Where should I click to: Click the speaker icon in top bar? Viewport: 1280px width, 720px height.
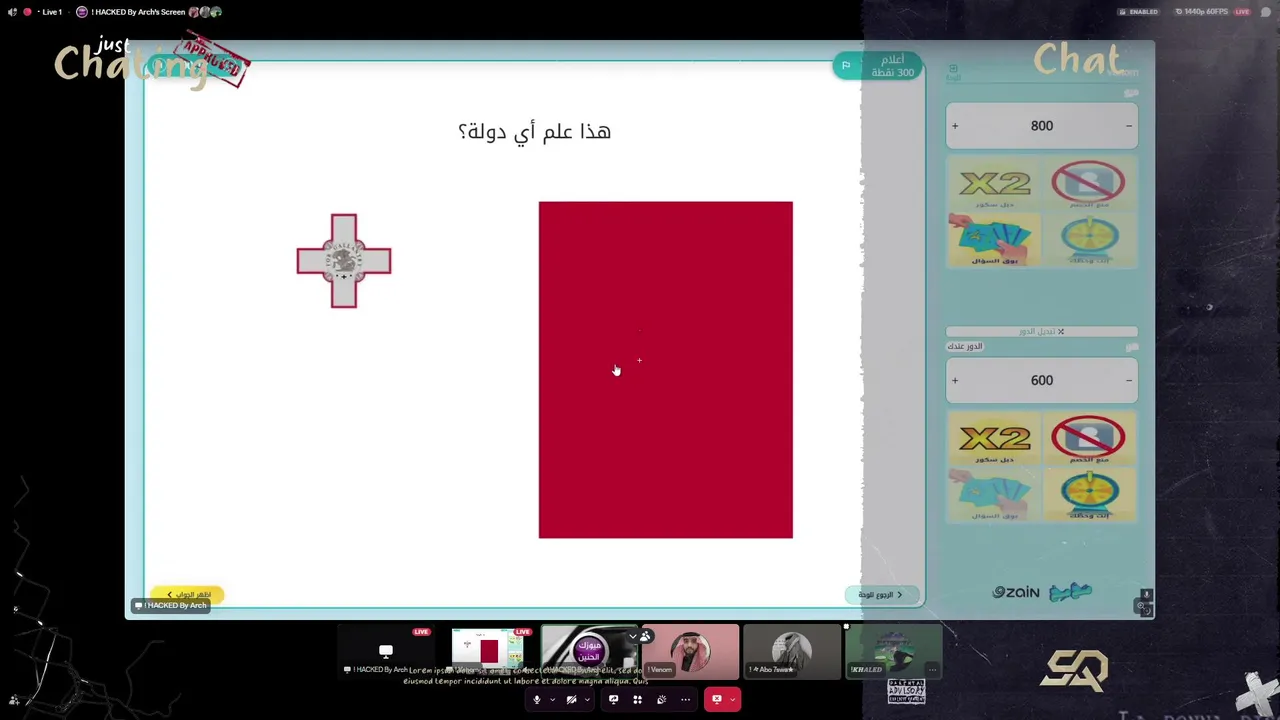[x=12, y=12]
